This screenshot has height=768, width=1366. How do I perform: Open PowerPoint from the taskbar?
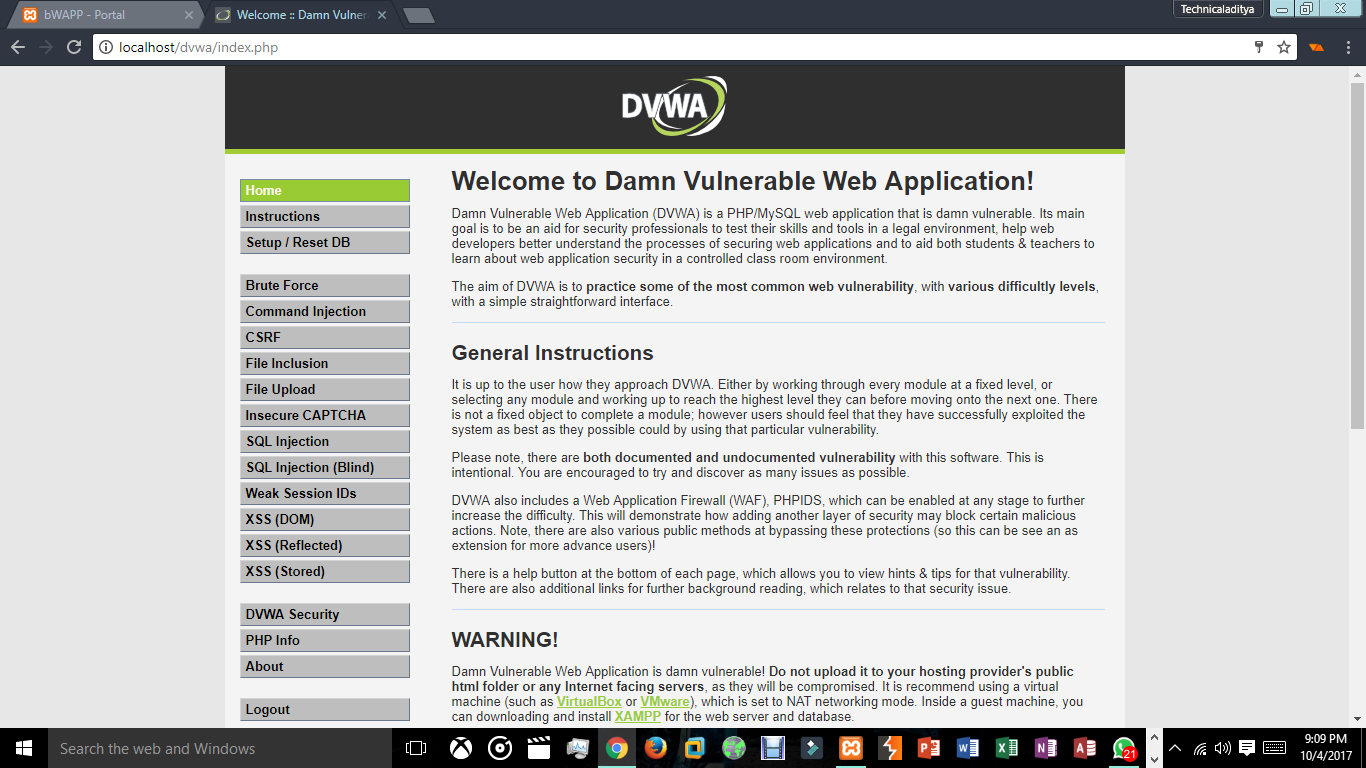(x=929, y=748)
